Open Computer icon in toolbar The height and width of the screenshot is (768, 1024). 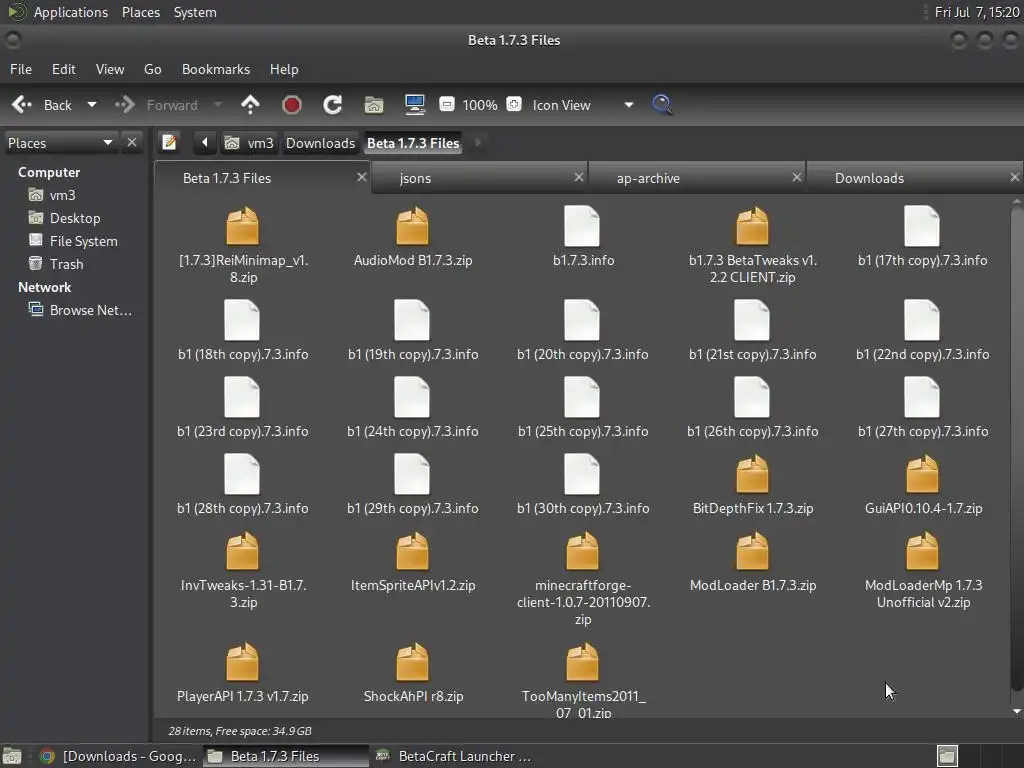[x=415, y=105]
